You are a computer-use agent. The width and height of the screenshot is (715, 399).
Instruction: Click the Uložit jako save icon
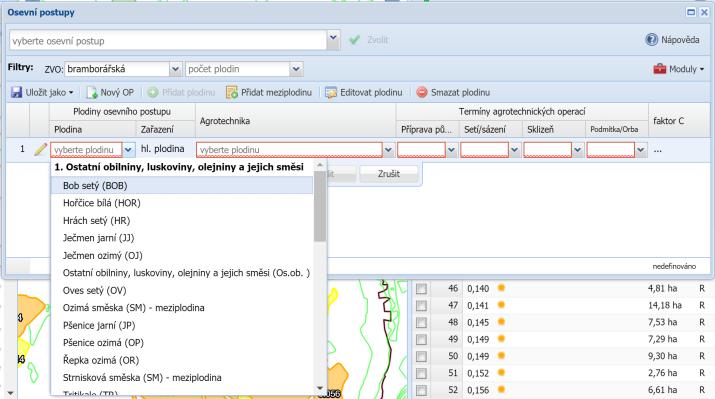click(x=17, y=93)
